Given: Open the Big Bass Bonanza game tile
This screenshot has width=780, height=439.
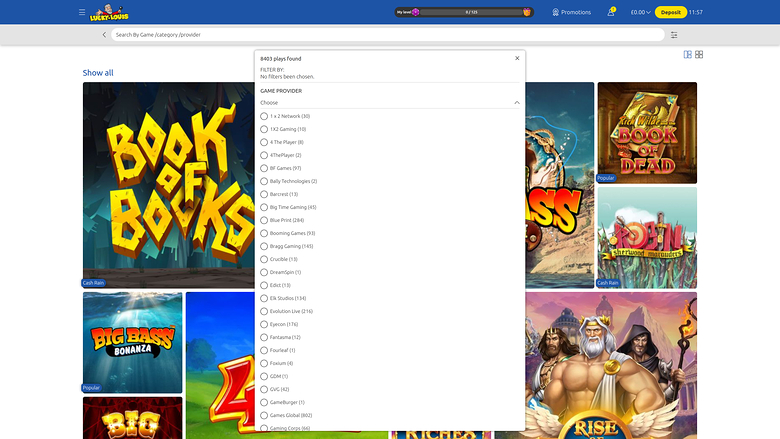Looking at the screenshot, I should pos(132,343).
